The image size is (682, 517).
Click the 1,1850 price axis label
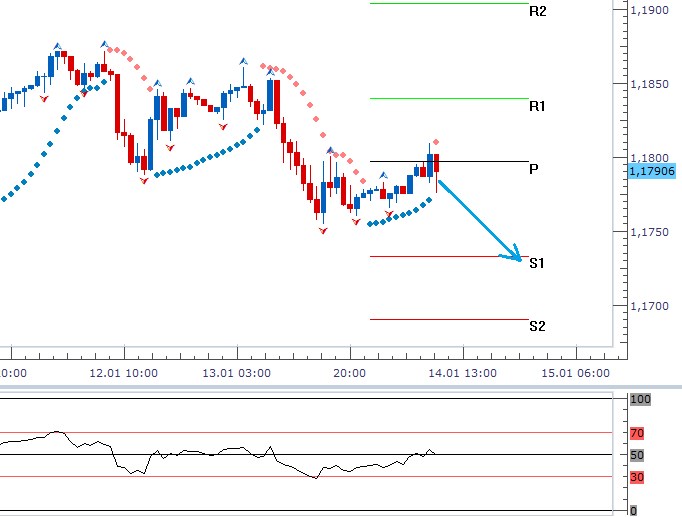pos(650,85)
